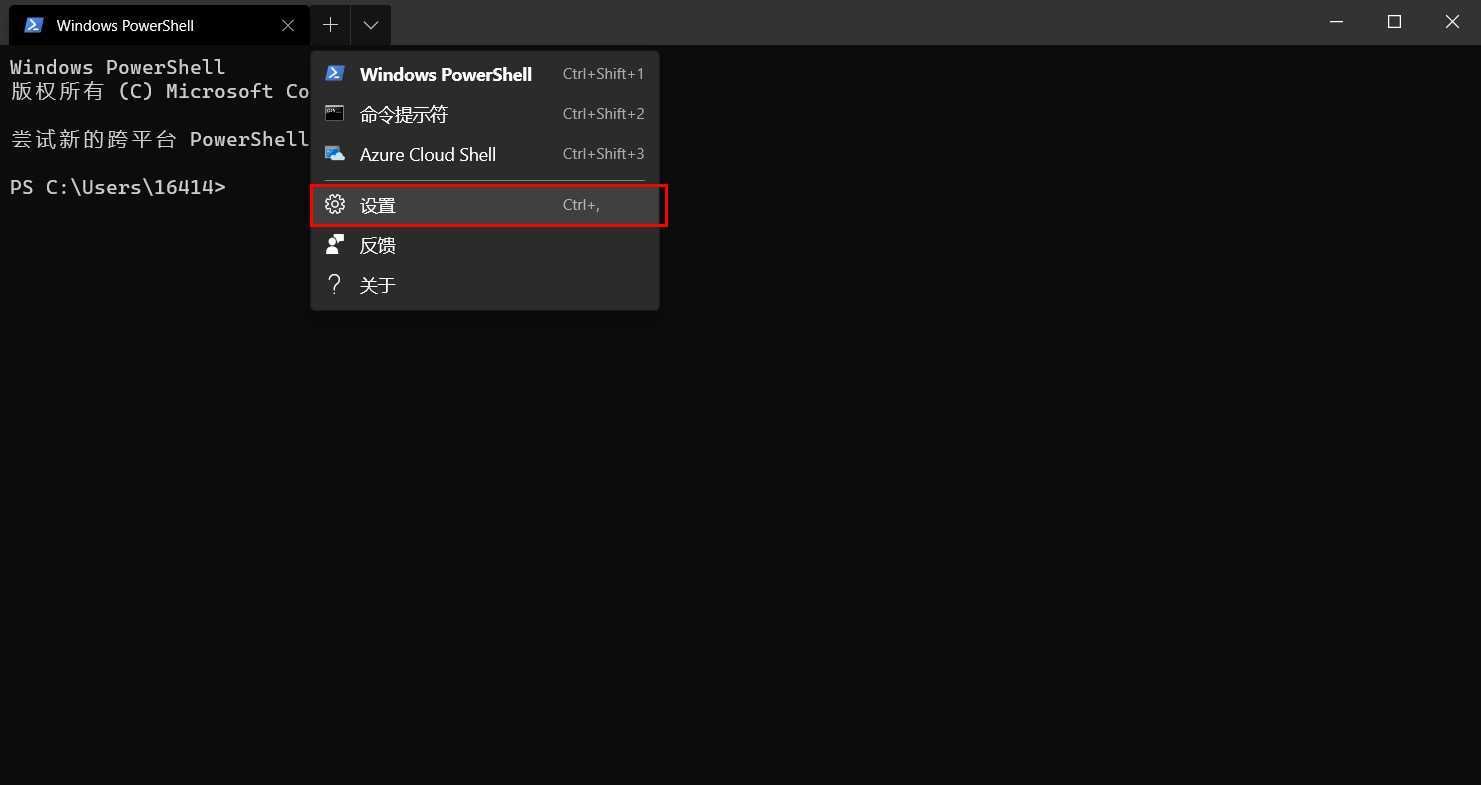Image resolution: width=1481 pixels, height=785 pixels.
Task: Click the PowerShell icon in the tab
Action: tap(34, 25)
